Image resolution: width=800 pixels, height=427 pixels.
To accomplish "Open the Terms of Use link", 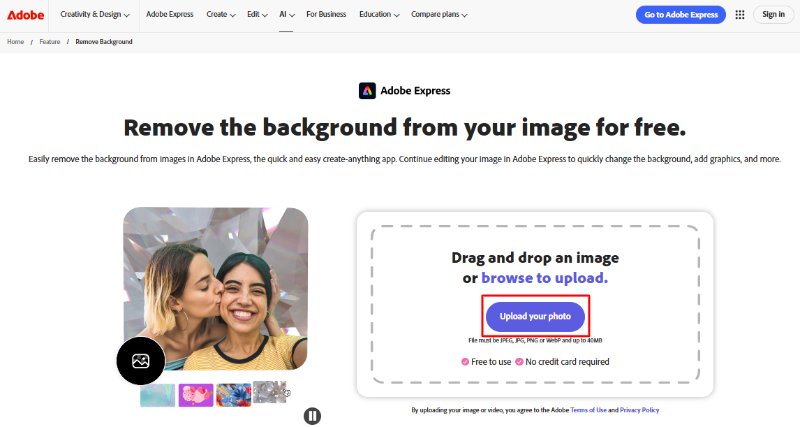I will (x=588, y=410).
